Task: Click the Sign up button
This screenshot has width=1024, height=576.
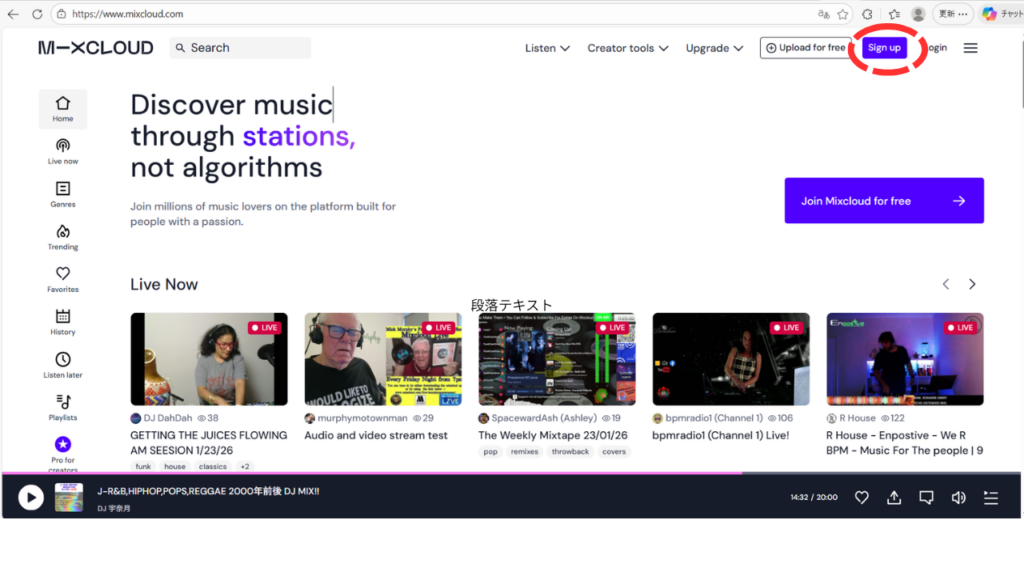Action: click(884, 48)
